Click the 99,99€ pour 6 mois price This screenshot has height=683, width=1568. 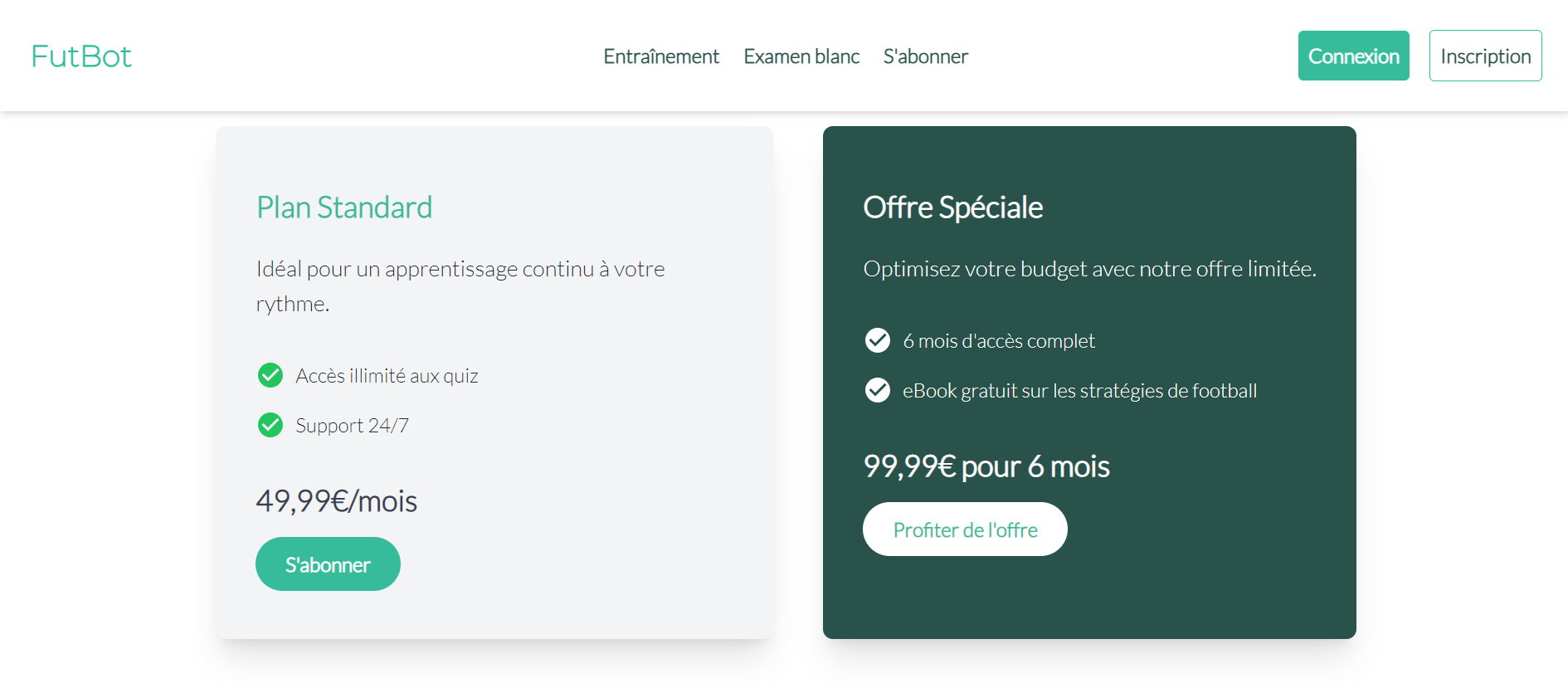point(986,466)
